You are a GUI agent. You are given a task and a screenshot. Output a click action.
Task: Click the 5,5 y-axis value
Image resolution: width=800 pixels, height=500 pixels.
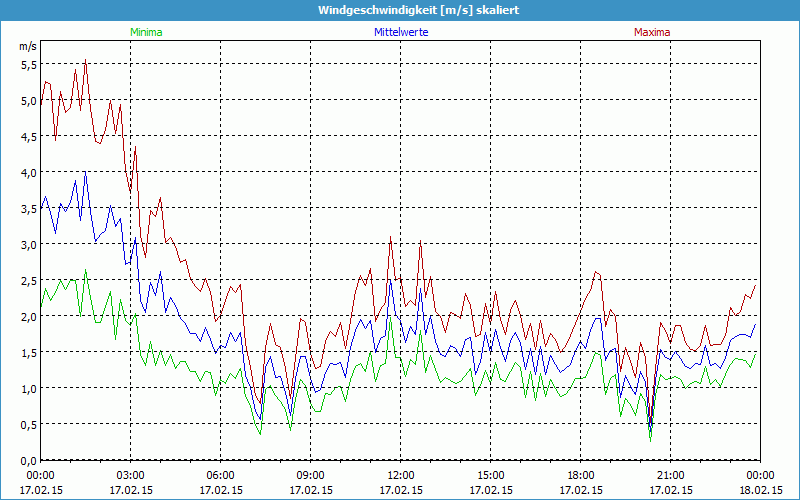(29, 64)
